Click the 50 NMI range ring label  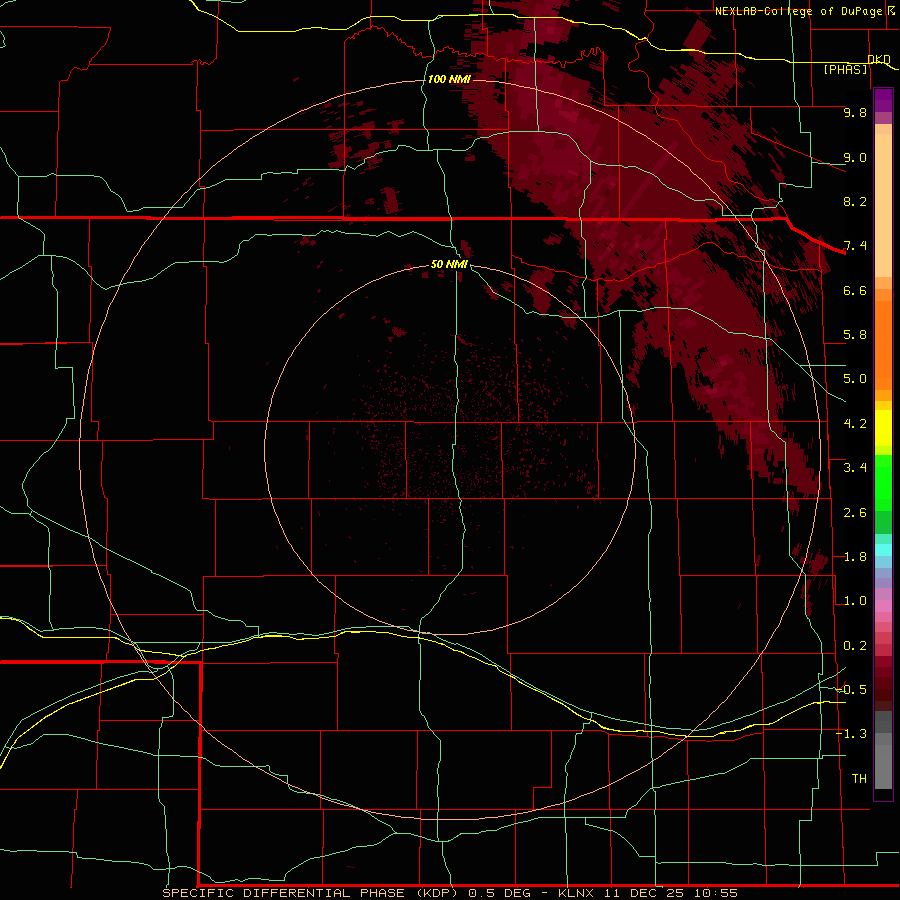449,265
